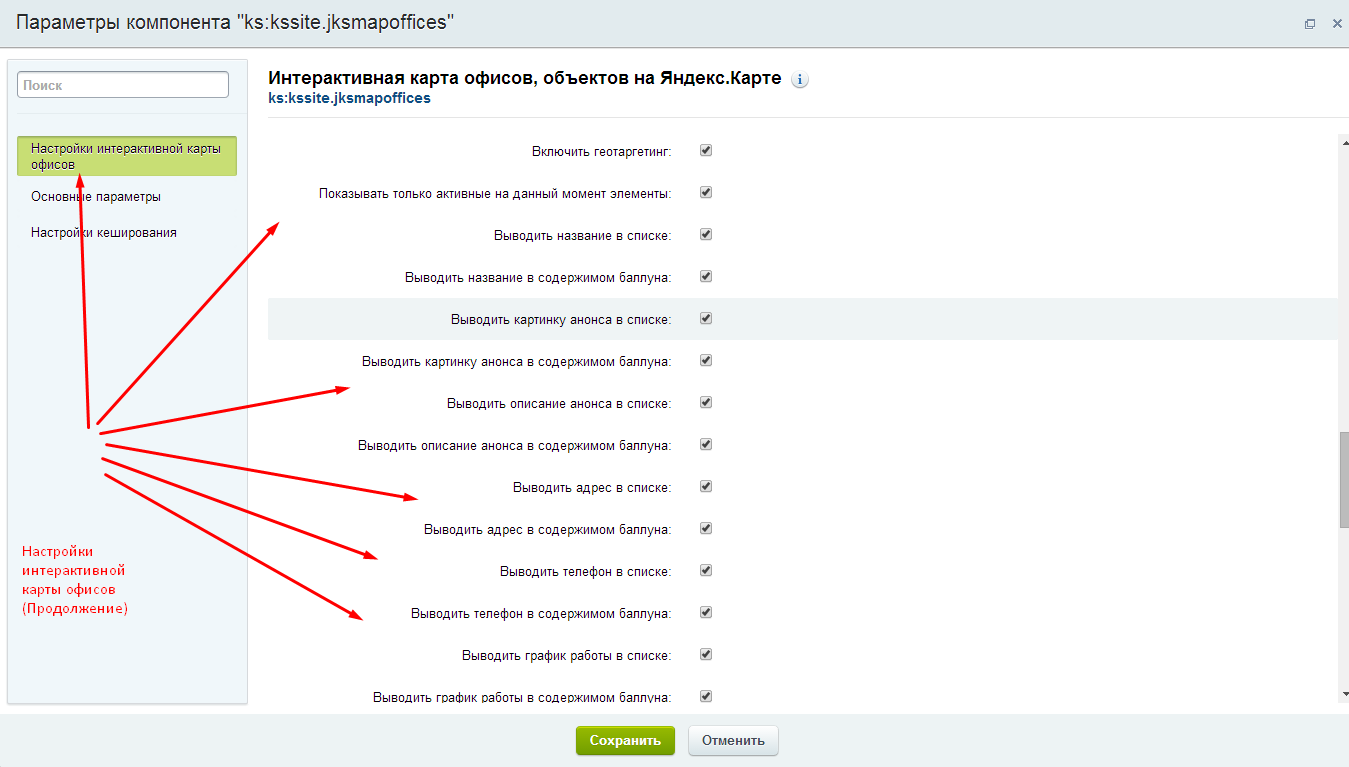Open the 'Основные параметры' section
This screenshot has height=767, width=1349.
[96, 197]
